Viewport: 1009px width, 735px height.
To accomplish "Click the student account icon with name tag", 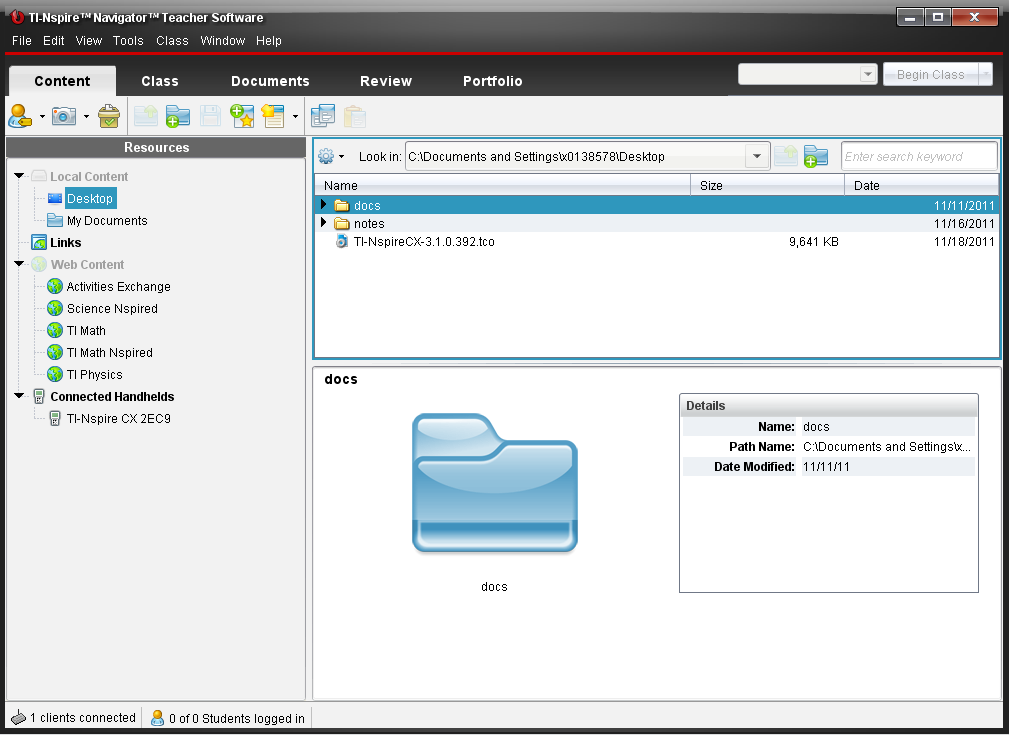I will coord(20,116).
